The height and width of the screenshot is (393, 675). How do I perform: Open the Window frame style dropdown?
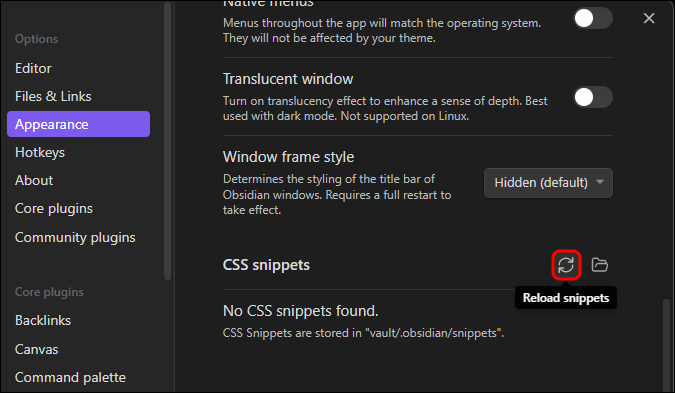[548, 183]
